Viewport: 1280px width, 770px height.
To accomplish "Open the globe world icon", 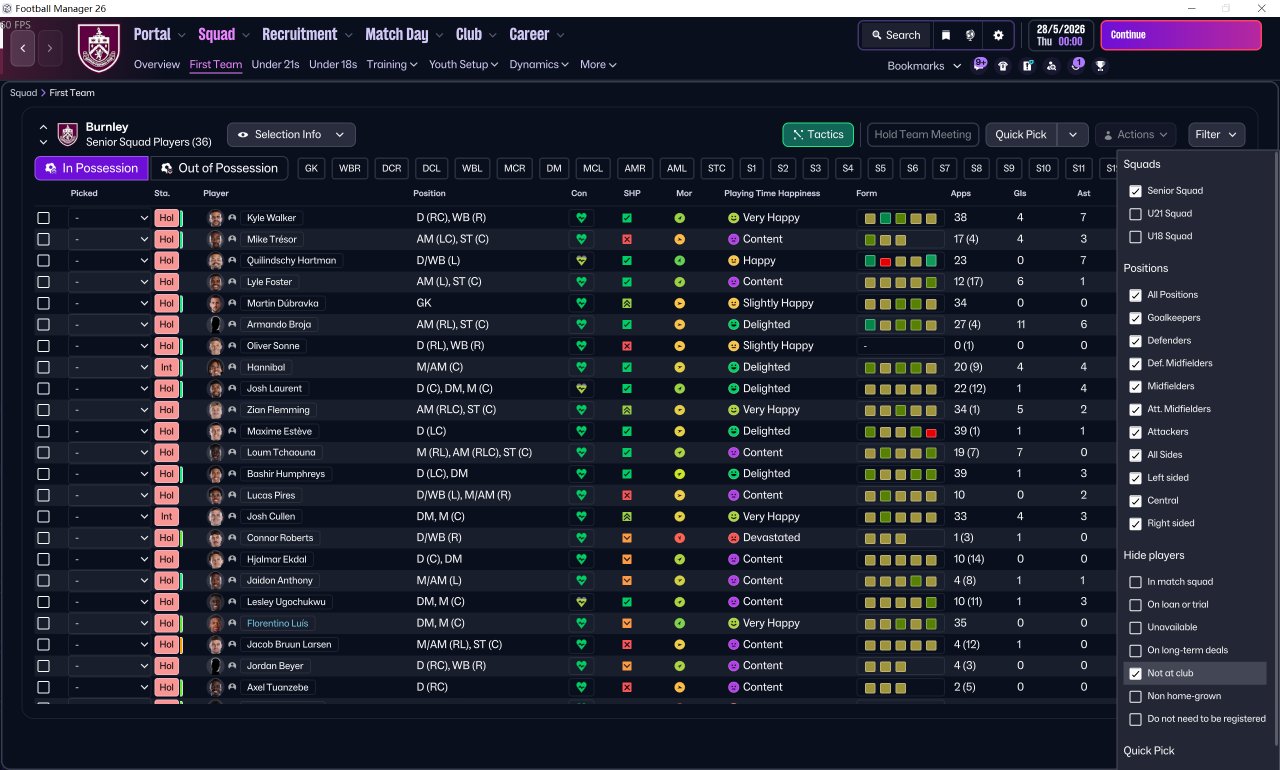I will pos(970,35).
